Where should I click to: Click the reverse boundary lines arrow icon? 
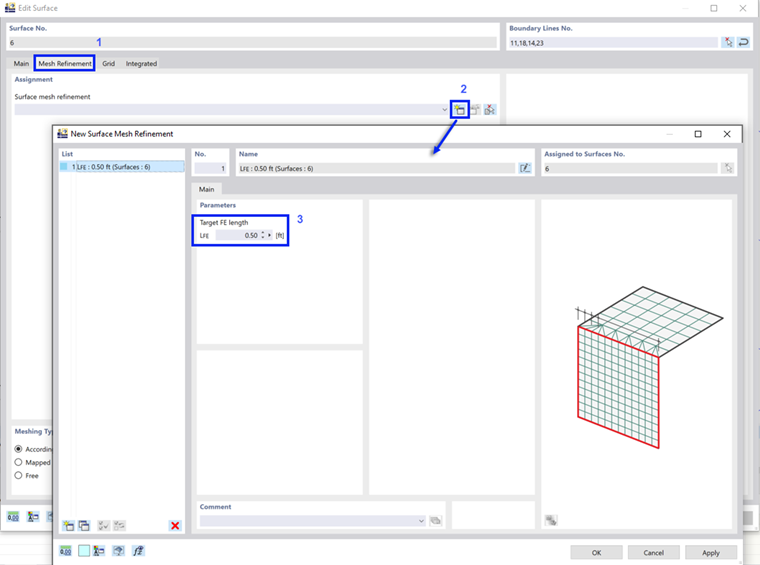744,43
